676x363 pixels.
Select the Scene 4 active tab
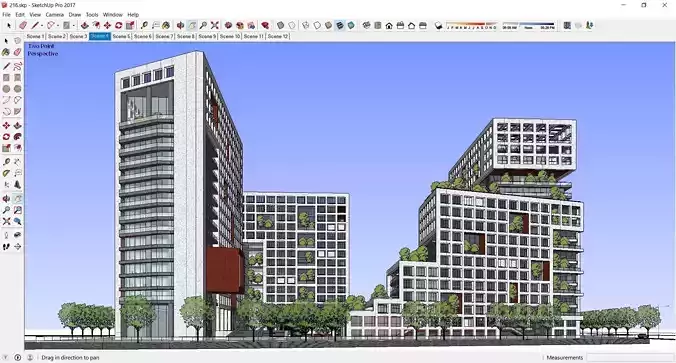(x=100, y=36)
